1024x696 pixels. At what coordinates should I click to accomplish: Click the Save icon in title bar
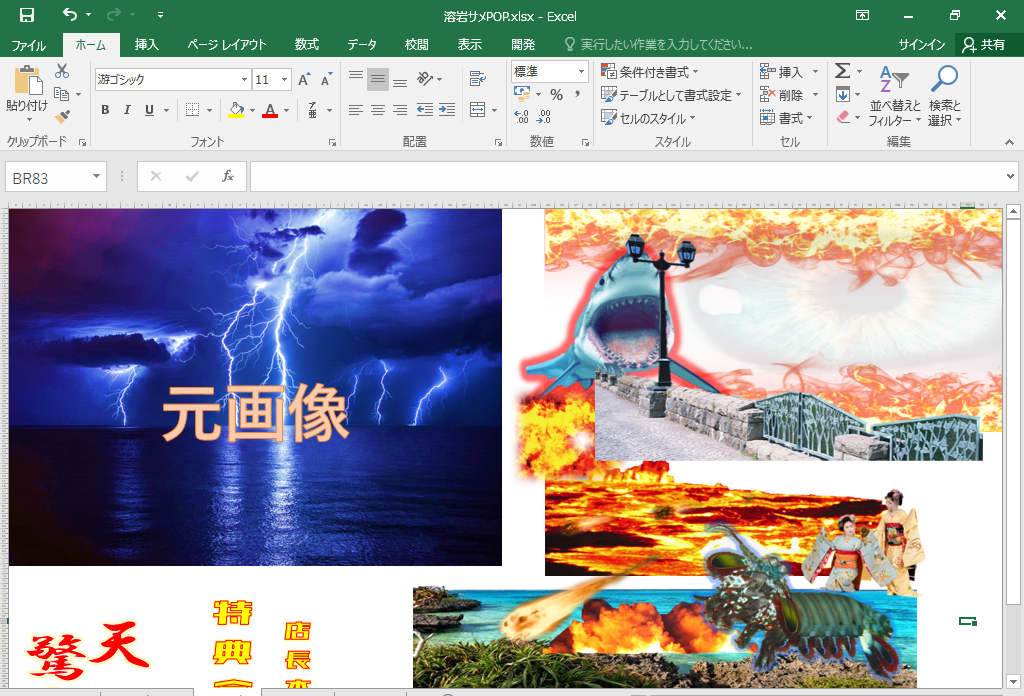[x=26, y=15]
